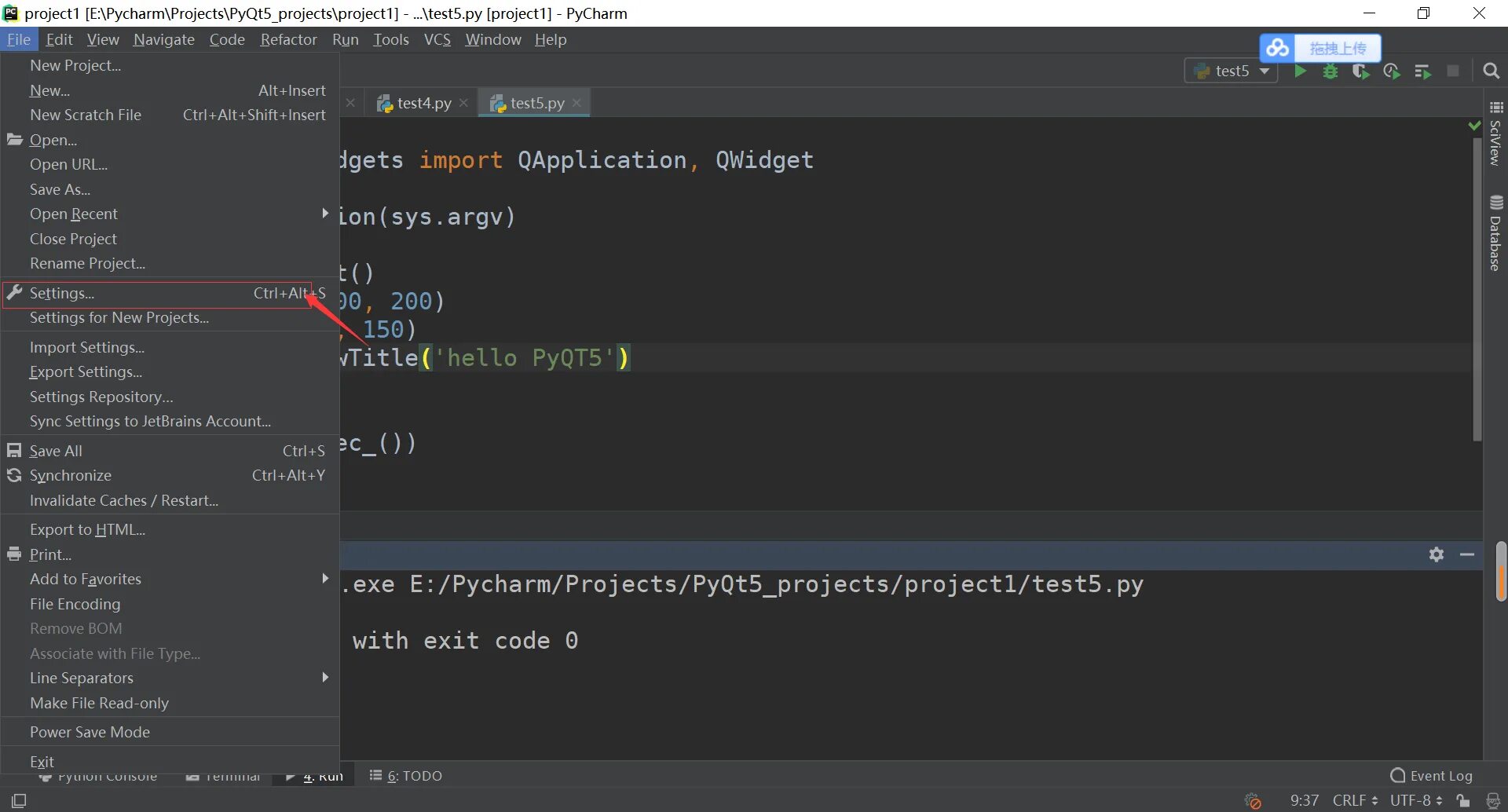Choose File Encoding entry
The image size is (1508, 812).
tap(170, 604)
